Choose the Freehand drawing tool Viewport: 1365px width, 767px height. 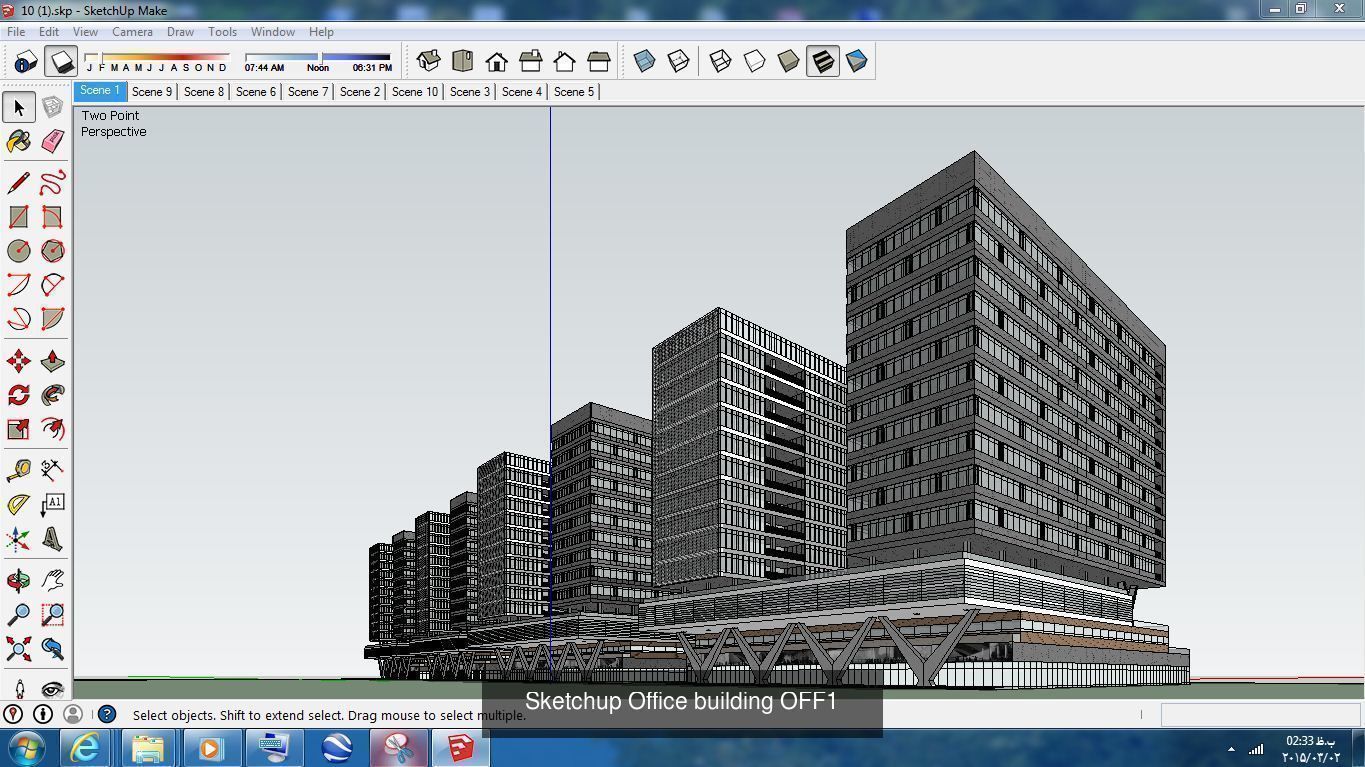pos(52,183)
